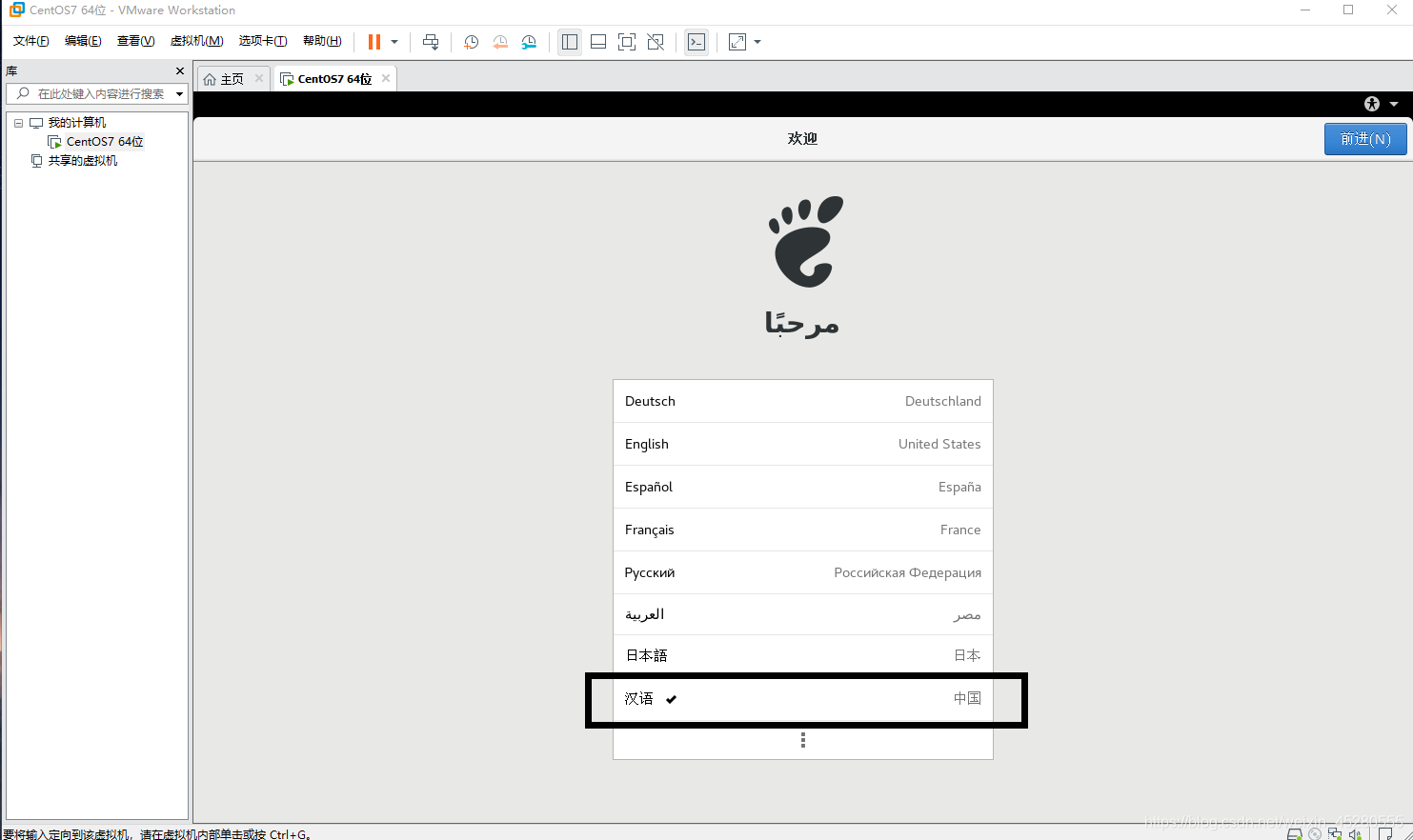Select the Arabic العربية language row
The width and height of the screenshot is (1413, 840).
pyautogui.click(x=803, y=614)
